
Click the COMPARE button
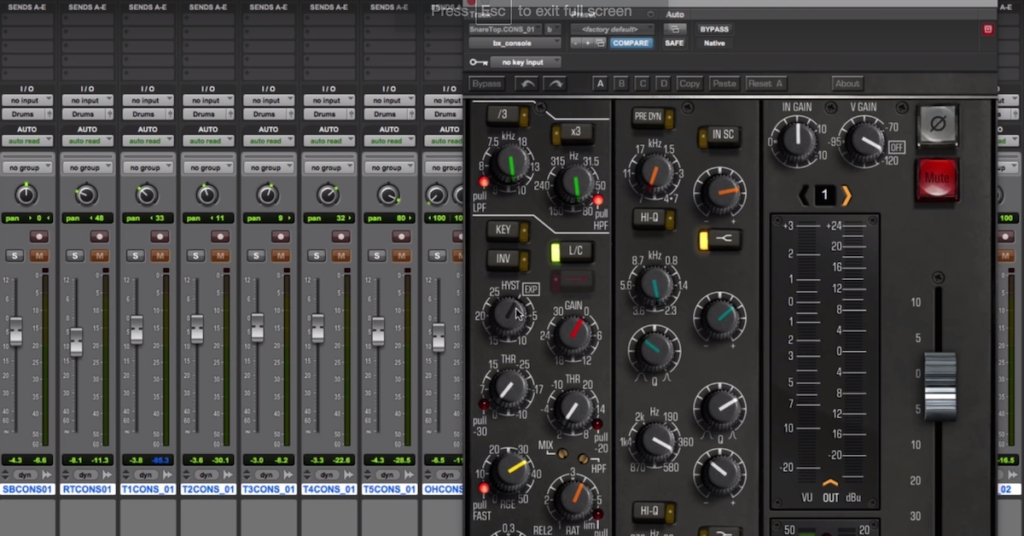631,43
